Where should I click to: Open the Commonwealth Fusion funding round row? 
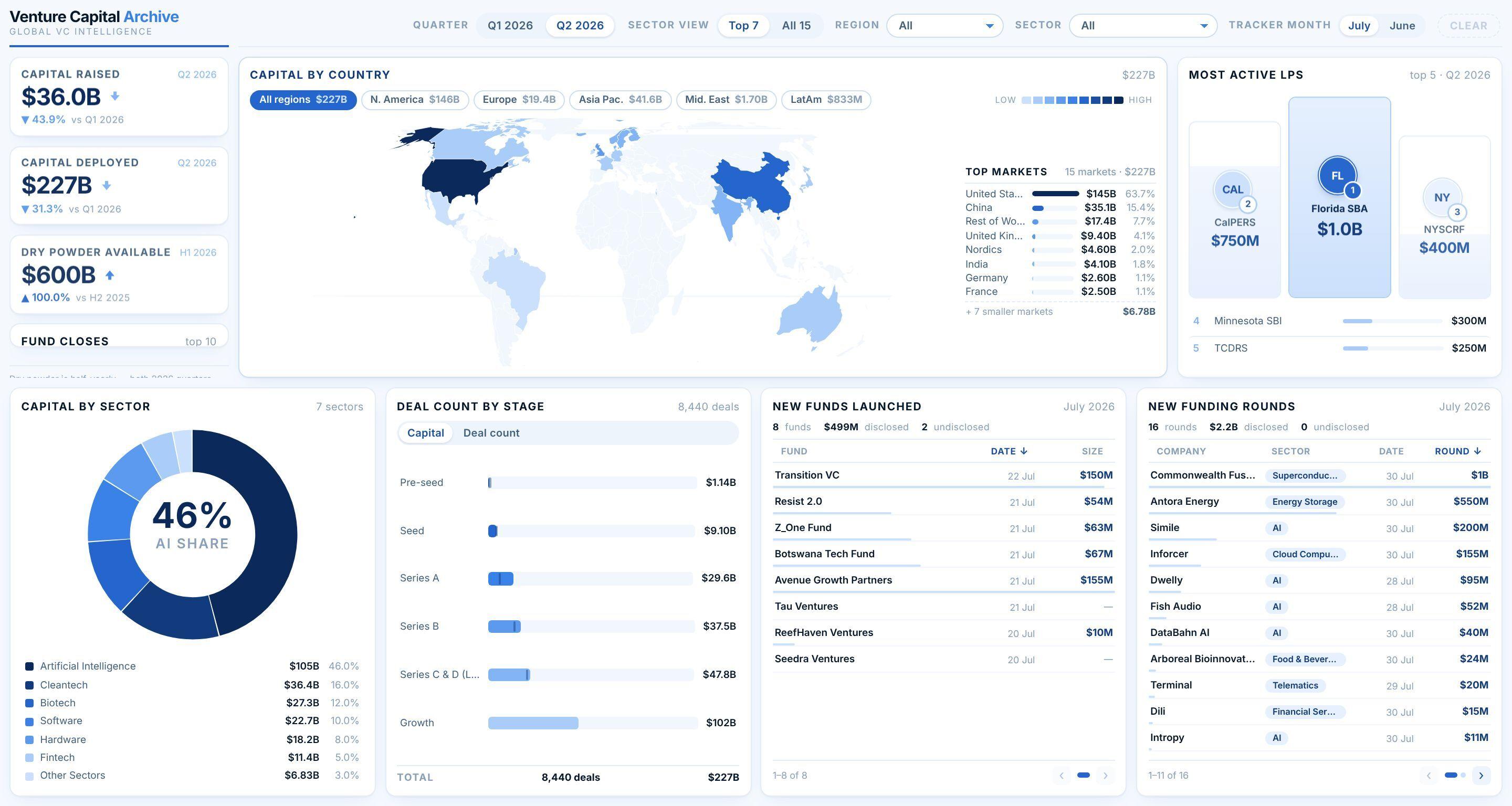1319,475
